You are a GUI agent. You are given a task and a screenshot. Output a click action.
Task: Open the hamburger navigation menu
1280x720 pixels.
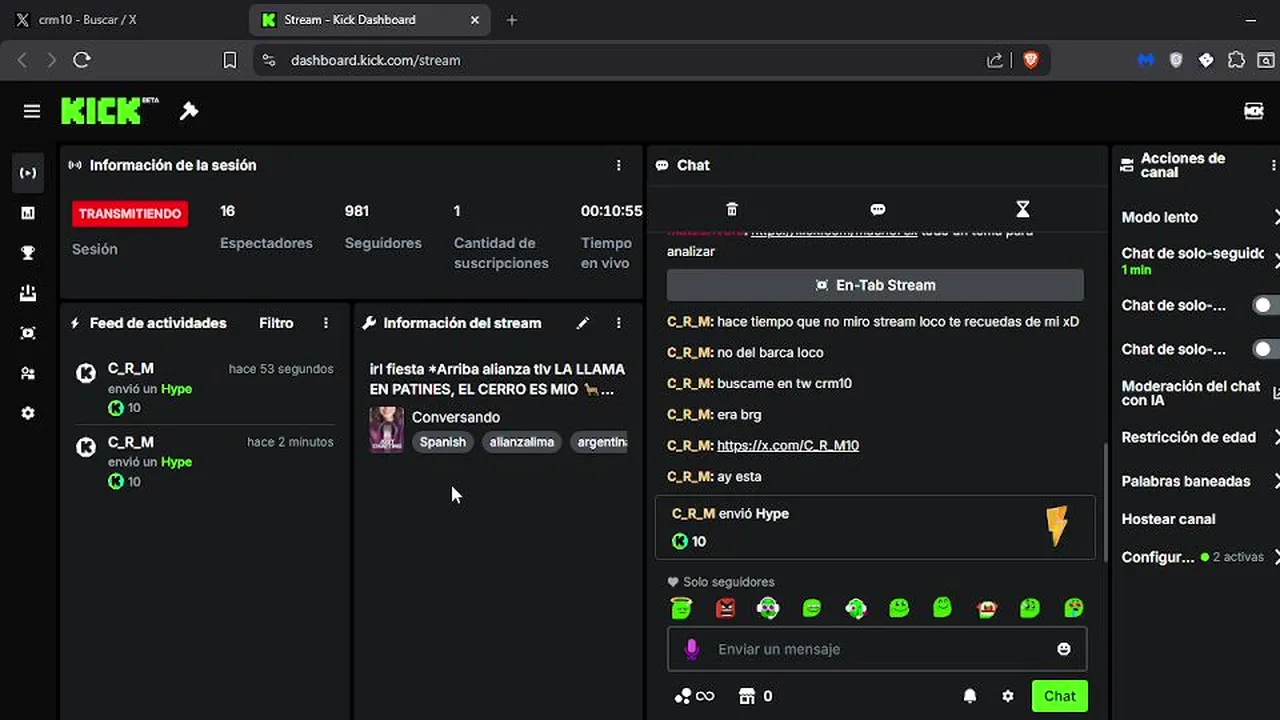(x=32, y=111)
